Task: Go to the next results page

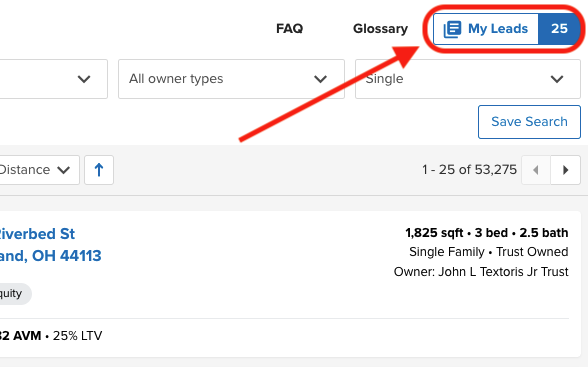Action: (x=566, y=170)
